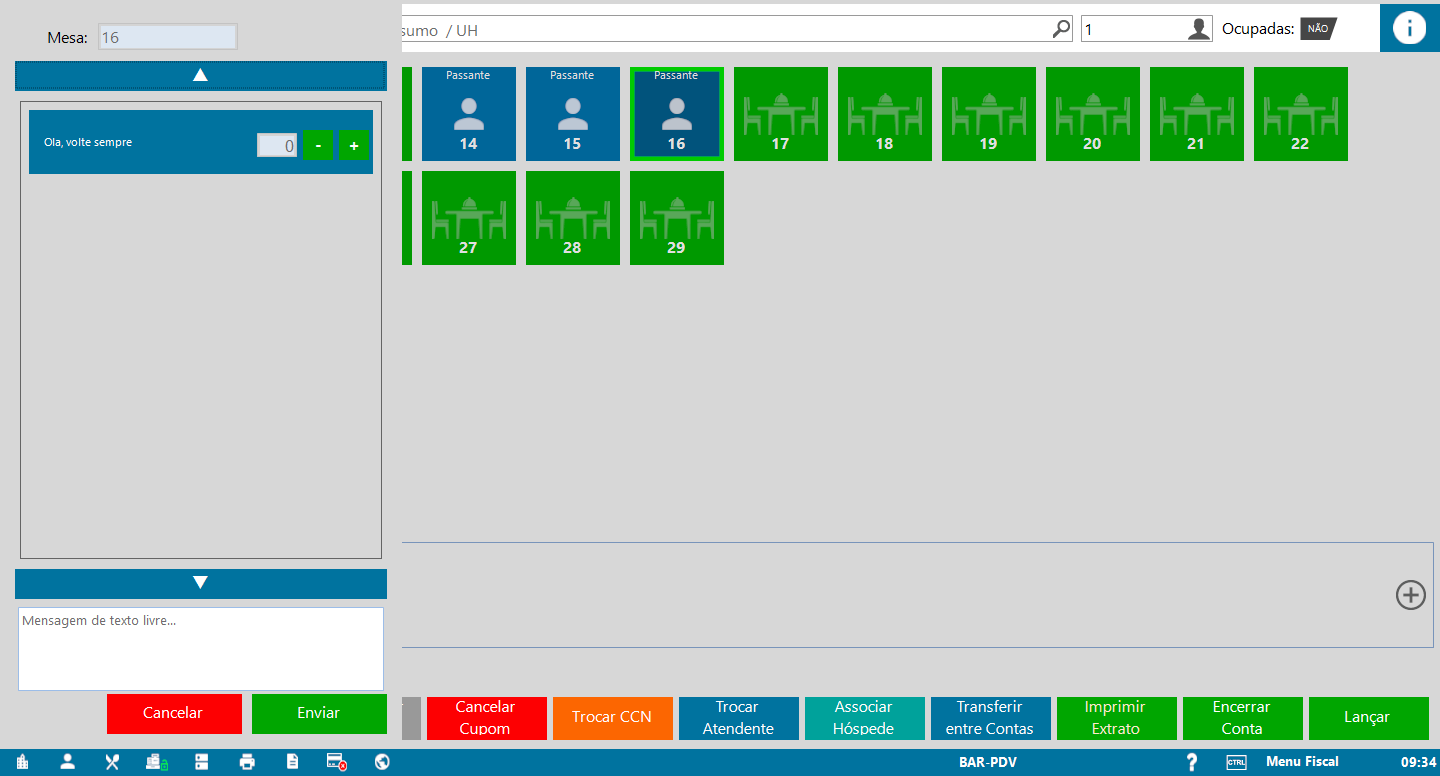Viewport: 1440px width, 776px height.
Task: Click the server storage icon in status bar
Action: click(202, 762)
